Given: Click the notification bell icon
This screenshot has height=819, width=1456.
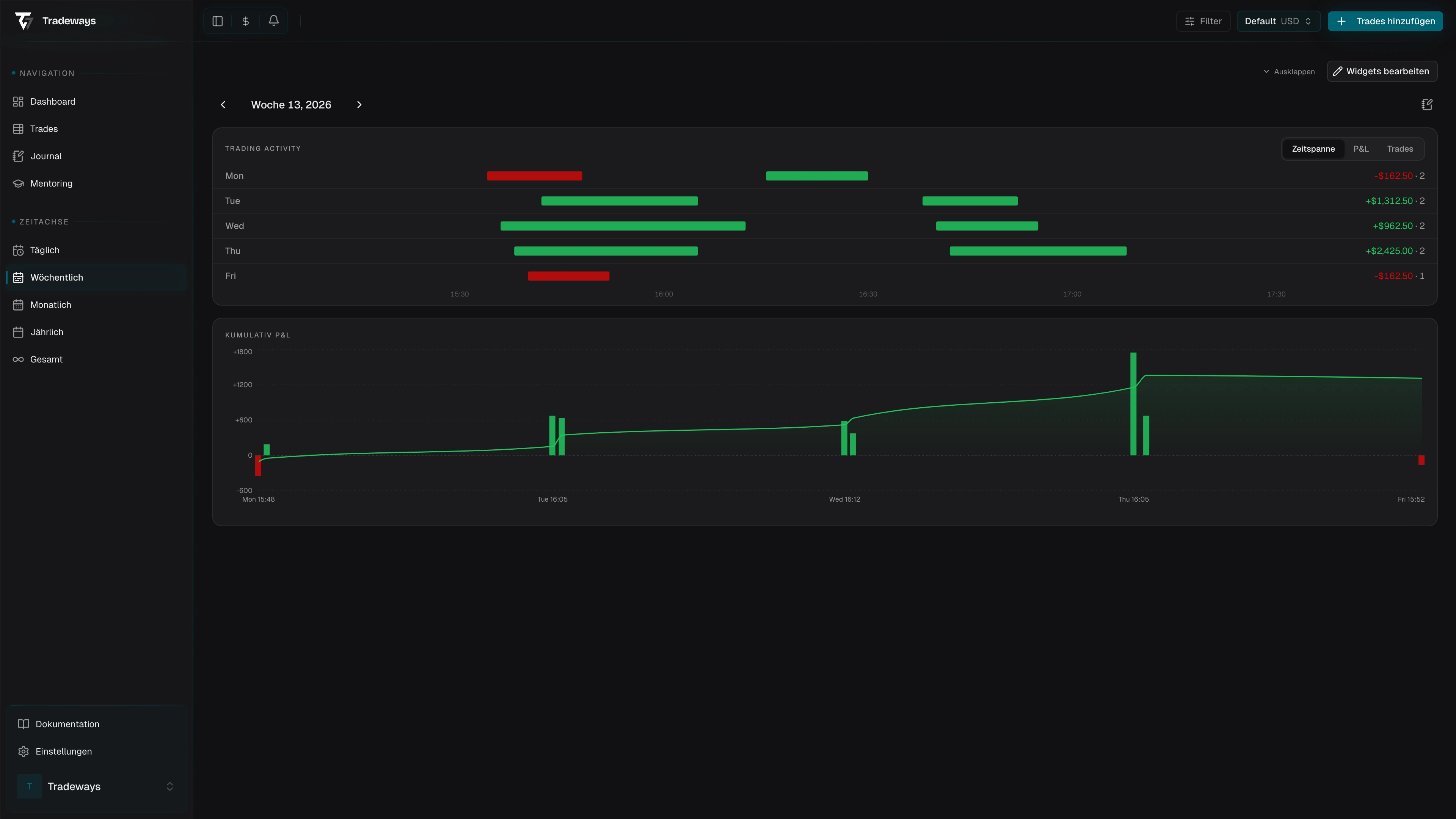Looking at the screenshot, I should [273, 20].
